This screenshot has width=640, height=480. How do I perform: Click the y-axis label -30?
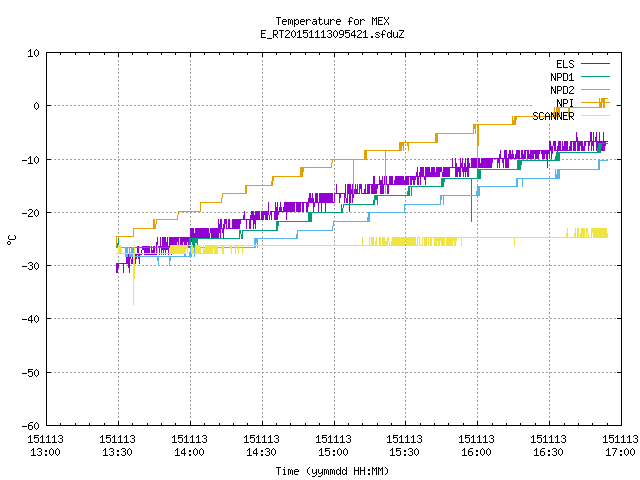[31, 266]
